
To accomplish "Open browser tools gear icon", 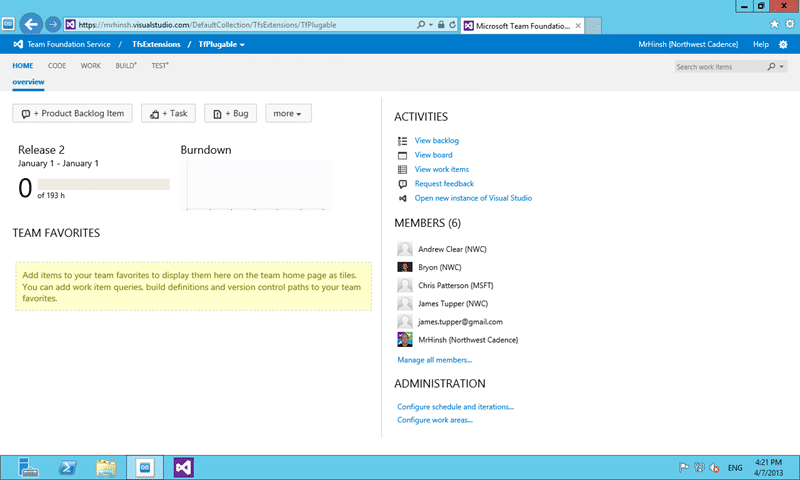I will coord(790,24).
